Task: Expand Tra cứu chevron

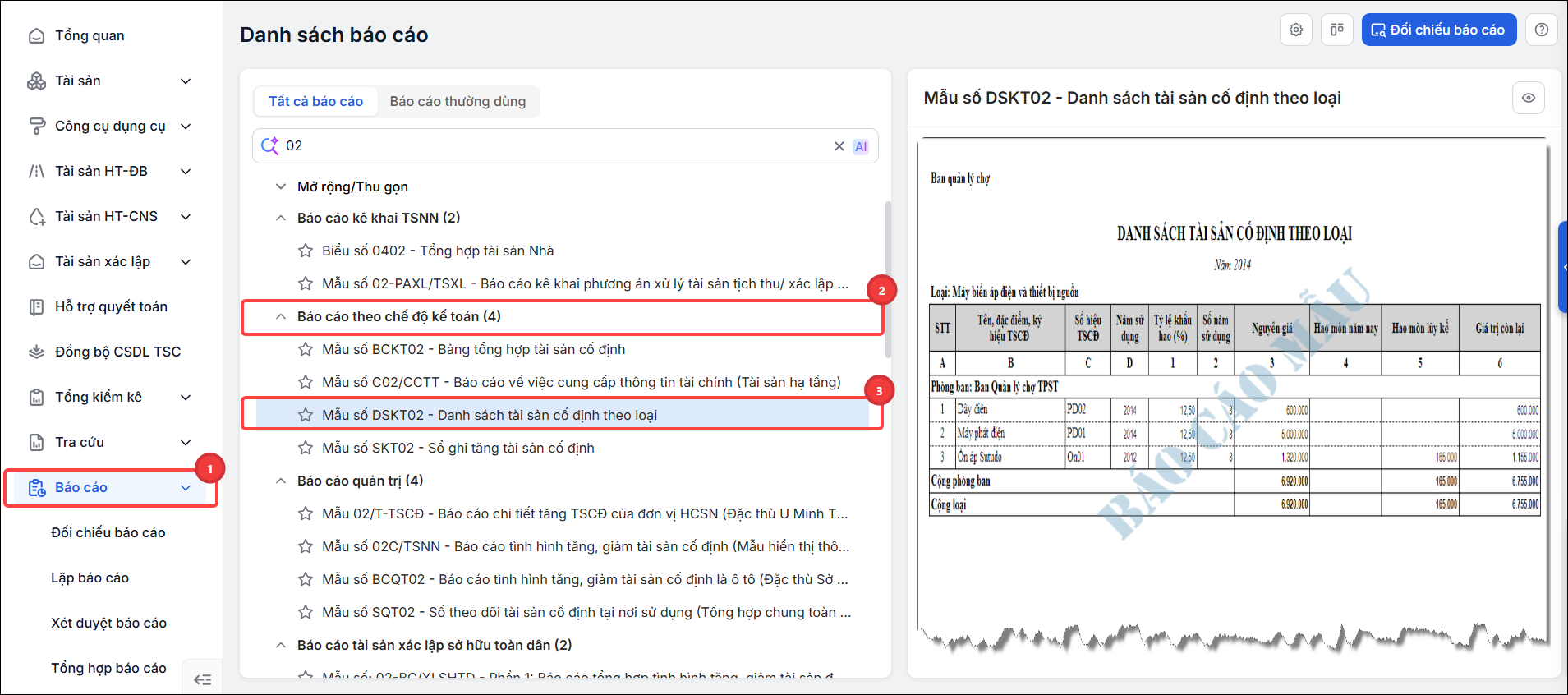Action: pyautogui.click(x=186, y=442)
